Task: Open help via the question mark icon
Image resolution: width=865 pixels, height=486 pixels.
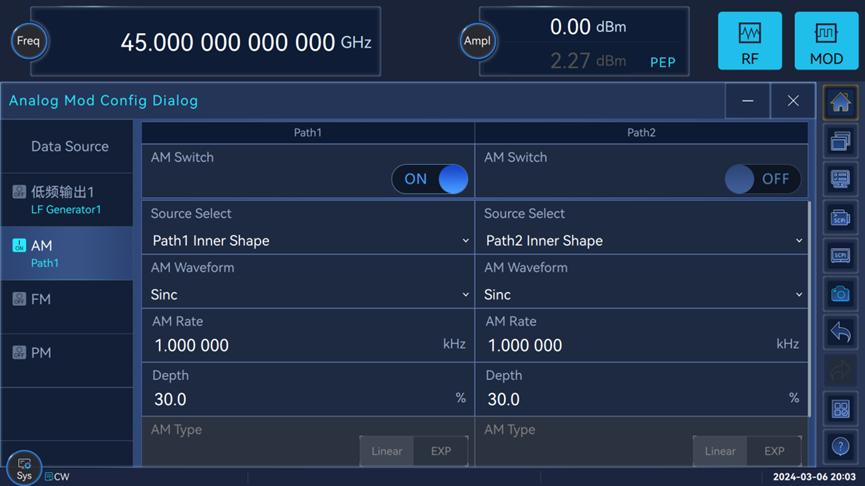Action: click(x=840, y=447)
